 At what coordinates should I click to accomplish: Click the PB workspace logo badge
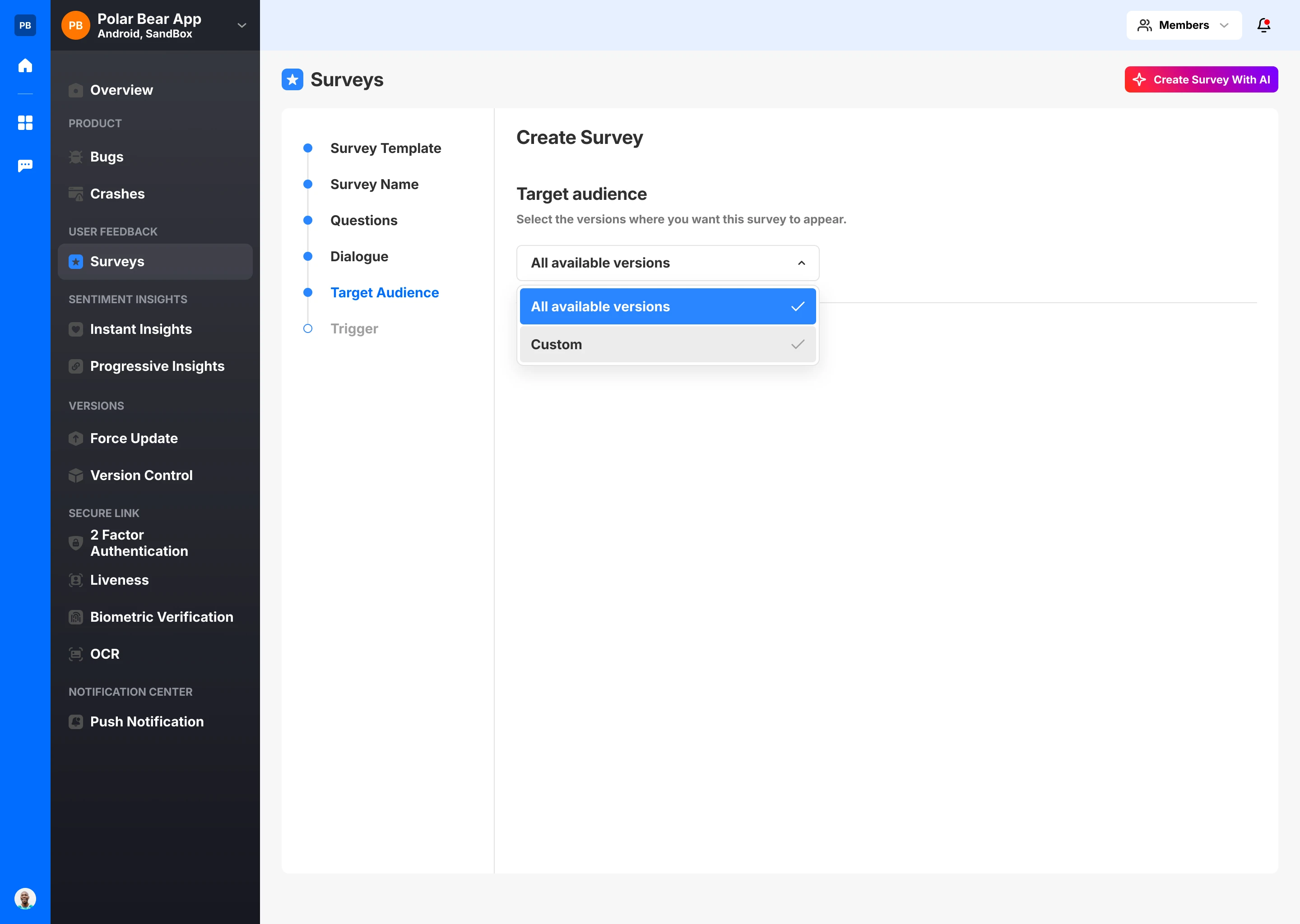tap(25, 25)
